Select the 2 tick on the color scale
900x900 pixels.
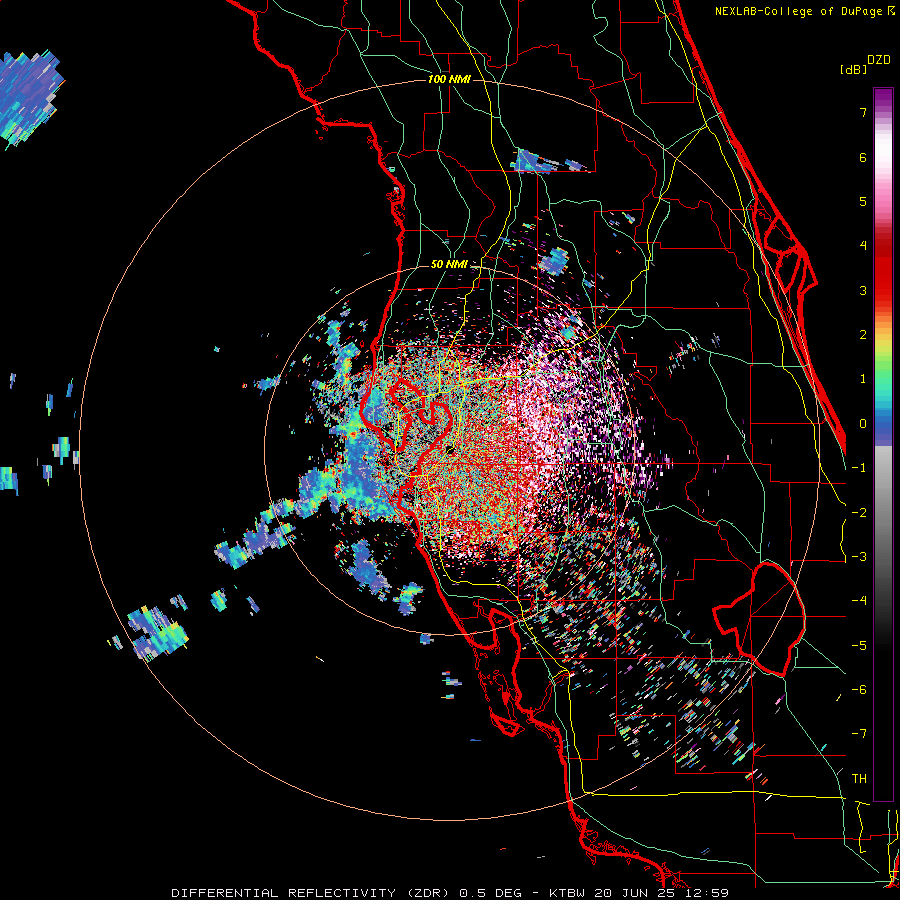pyautogui.click(x=863, y=335)
